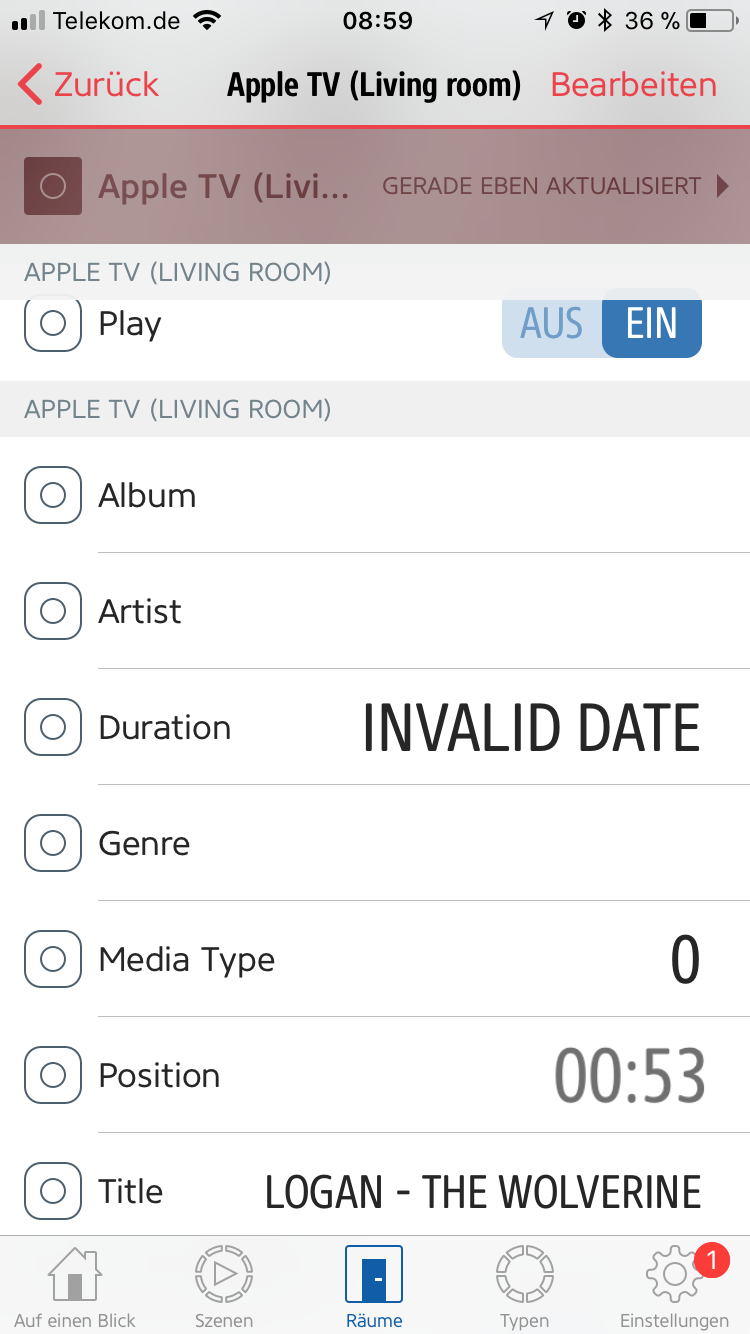750x1334 pixels.
Task: Tap the circle icon beside Genre
Action: click(x=53, y=843)
